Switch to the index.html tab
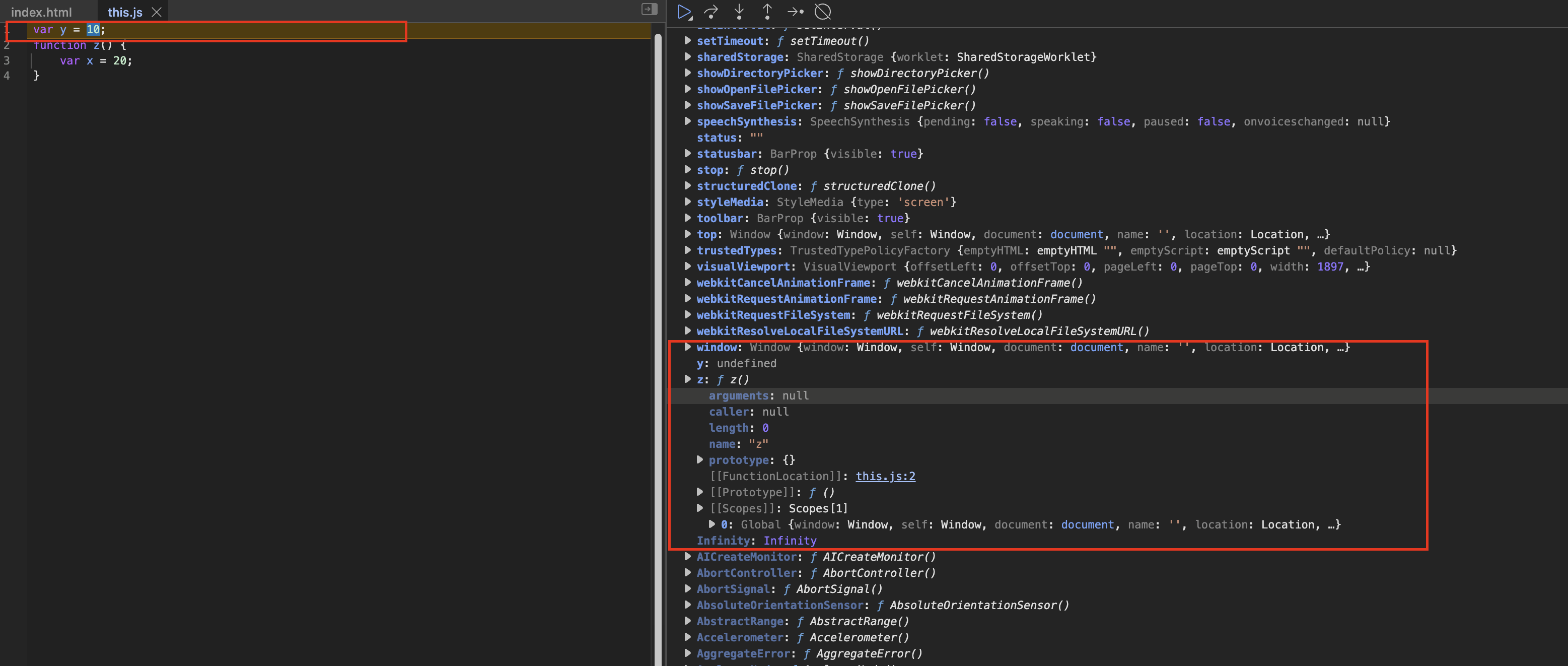Image resolution: width=1568 pixels, height=666 pixels. [x=41, y=12]
